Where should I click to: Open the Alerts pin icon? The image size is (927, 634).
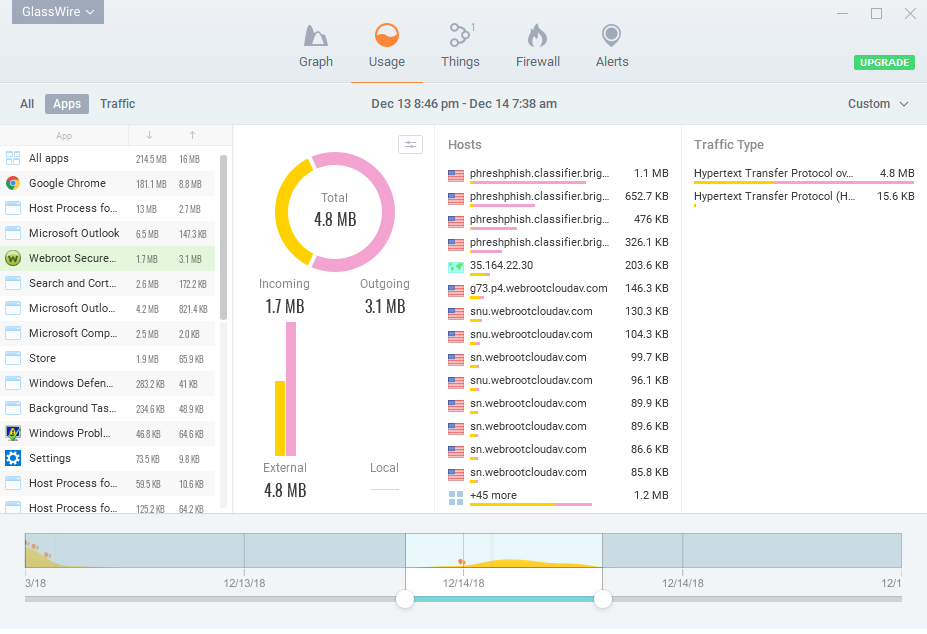(x=611, y=35)
